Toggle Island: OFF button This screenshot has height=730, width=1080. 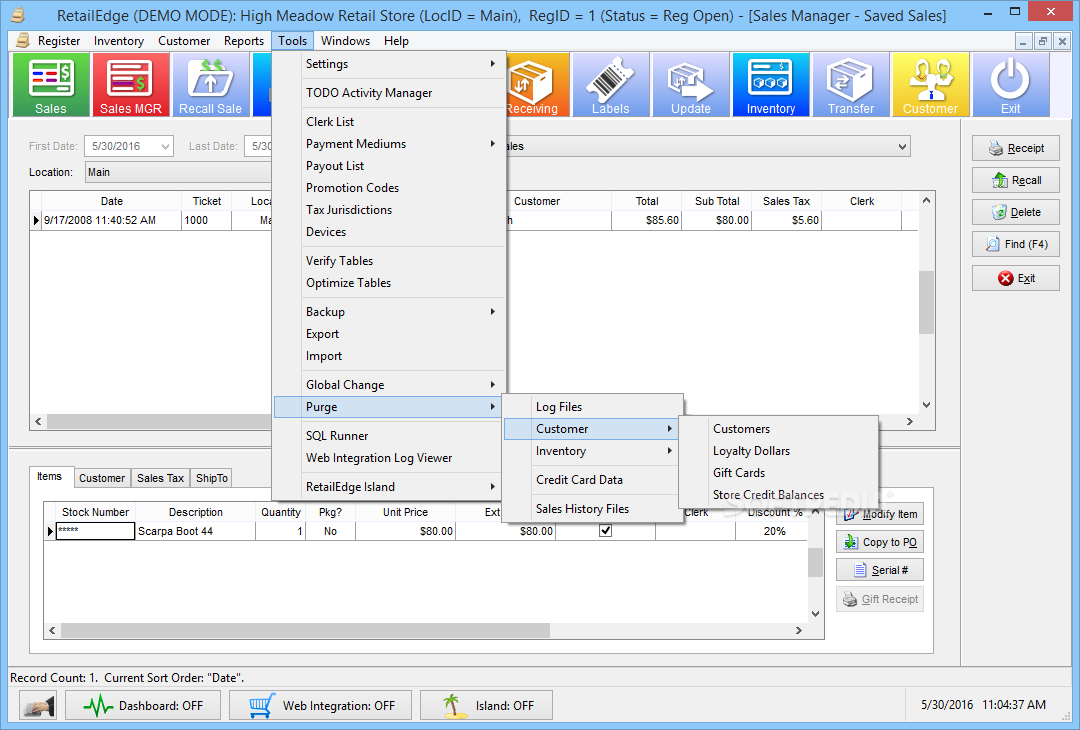point(486,705)
